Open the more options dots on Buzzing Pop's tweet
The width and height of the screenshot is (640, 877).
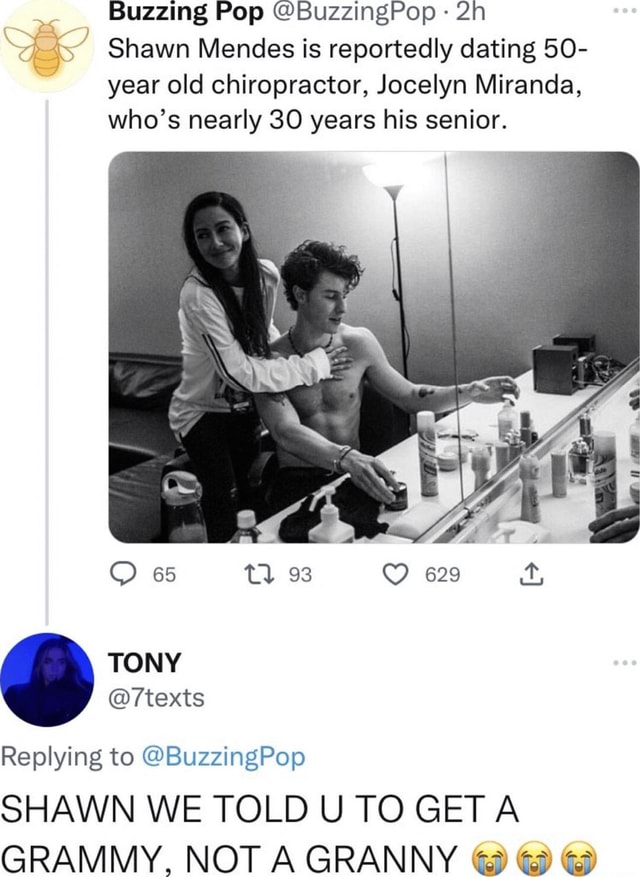[626, 12]
